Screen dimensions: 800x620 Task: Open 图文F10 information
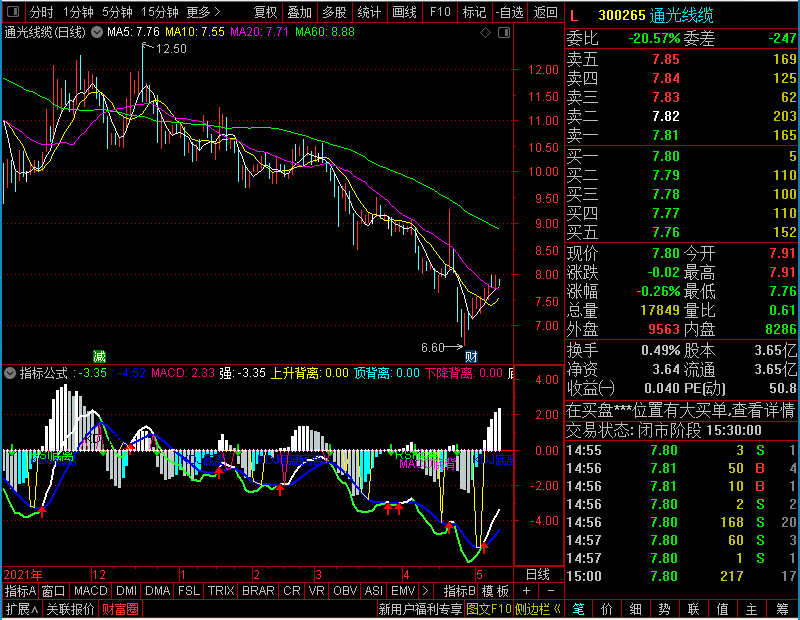coord(488,609)
